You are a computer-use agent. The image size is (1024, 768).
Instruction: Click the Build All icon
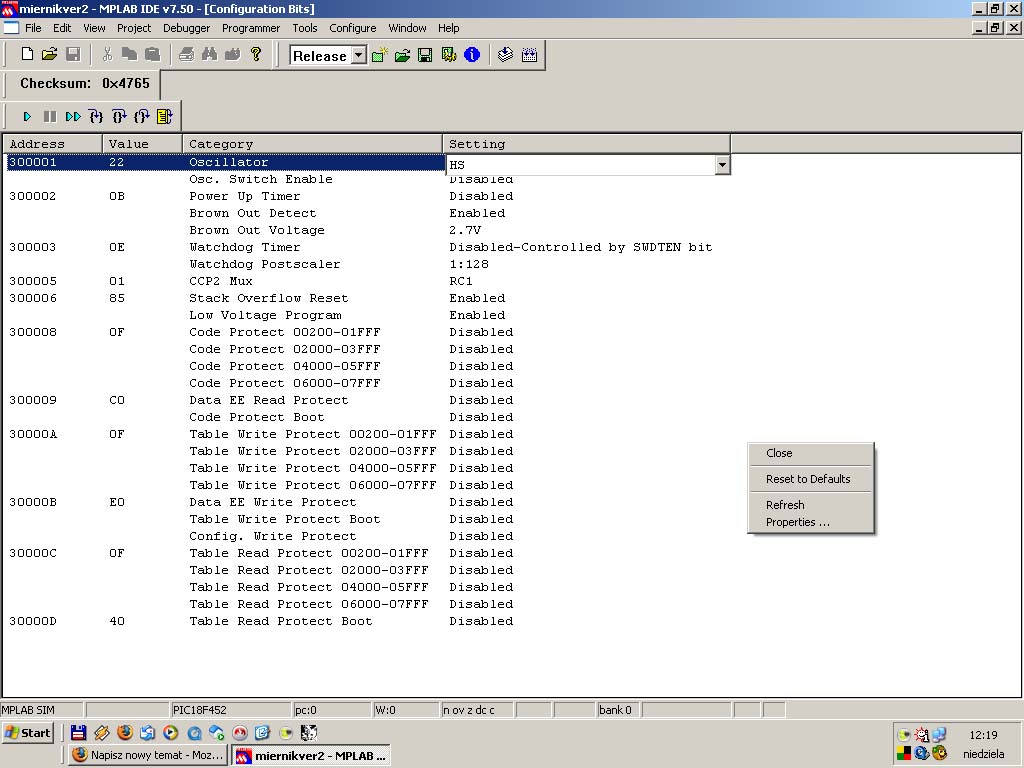pyautogui.click(x=529, y=55)
